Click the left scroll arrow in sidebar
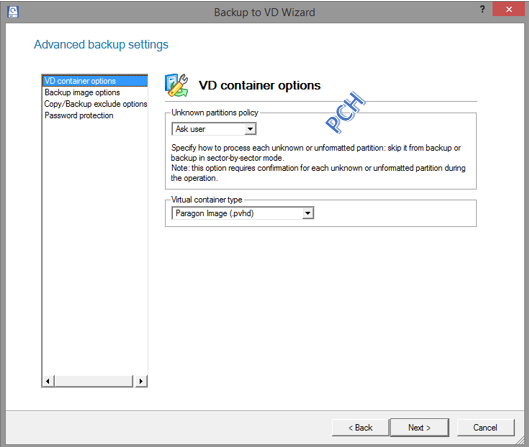 pyautogui.click(x=48, y=381)
